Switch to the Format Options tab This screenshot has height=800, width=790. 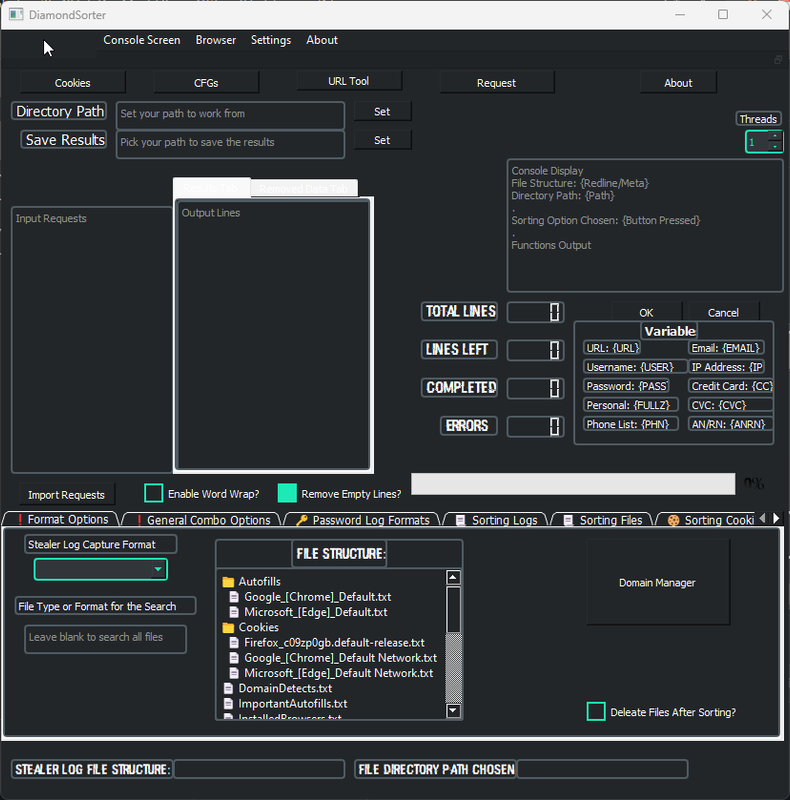[x=61, y=519]
